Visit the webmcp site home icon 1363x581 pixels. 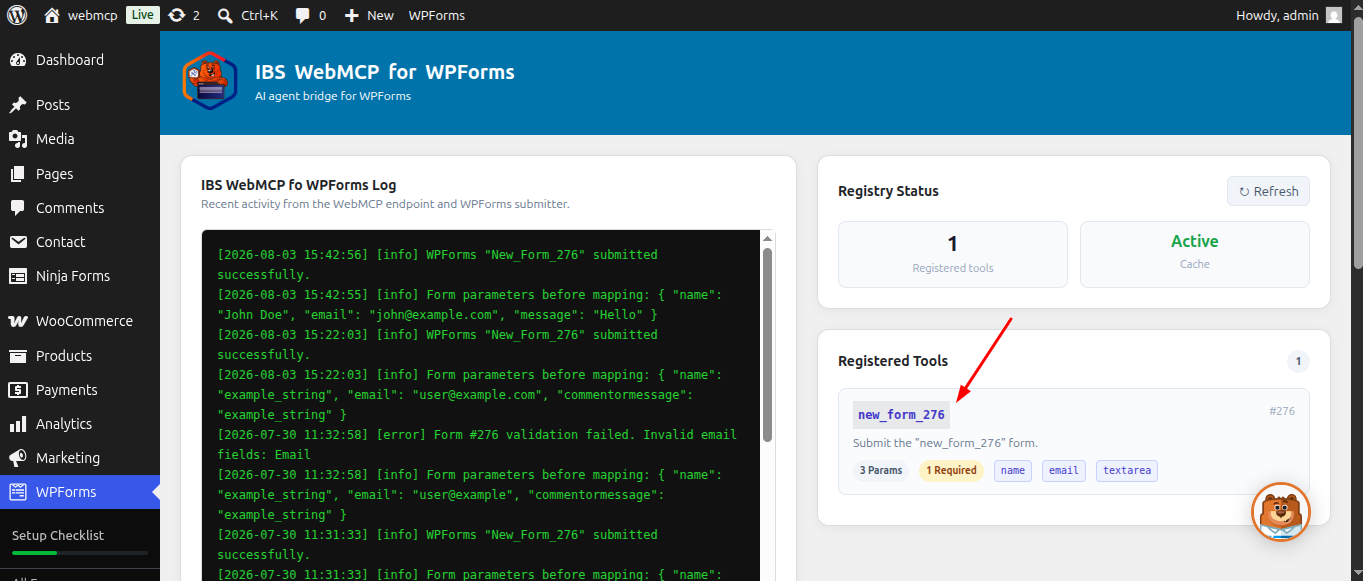point(52,15)
